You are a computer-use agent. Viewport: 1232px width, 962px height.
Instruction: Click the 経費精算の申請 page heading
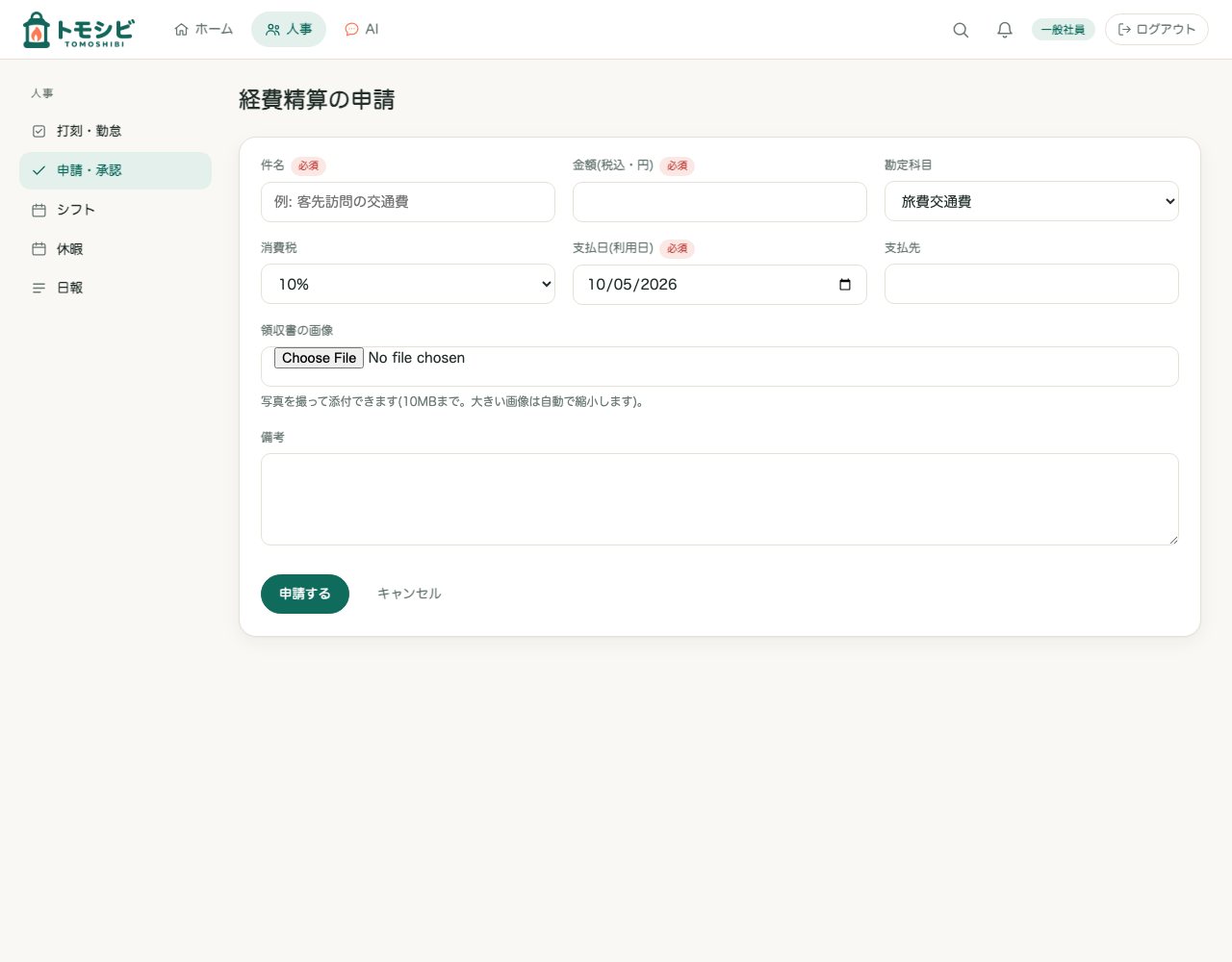(317, 100)
